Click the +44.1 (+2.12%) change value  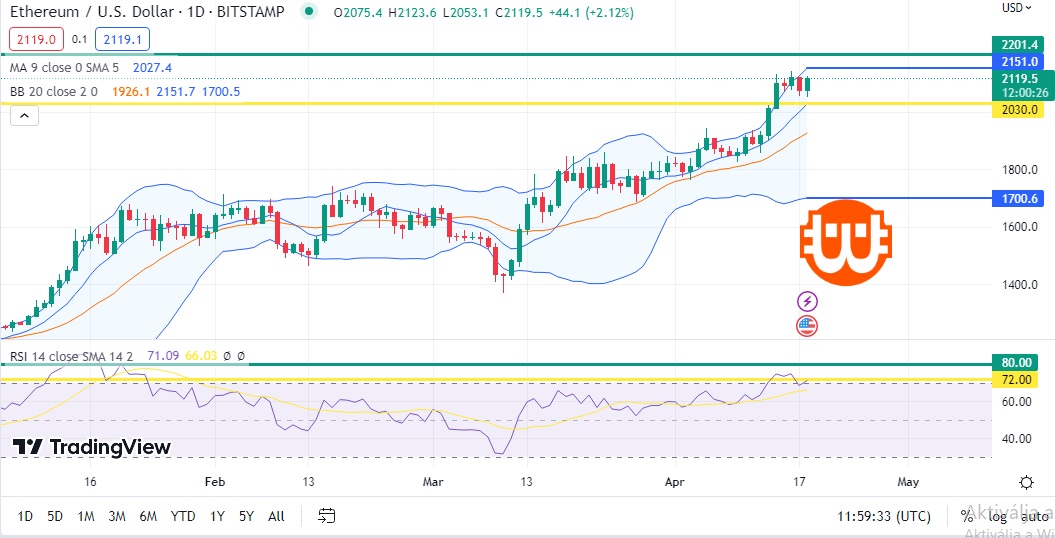tap(589, 13)
